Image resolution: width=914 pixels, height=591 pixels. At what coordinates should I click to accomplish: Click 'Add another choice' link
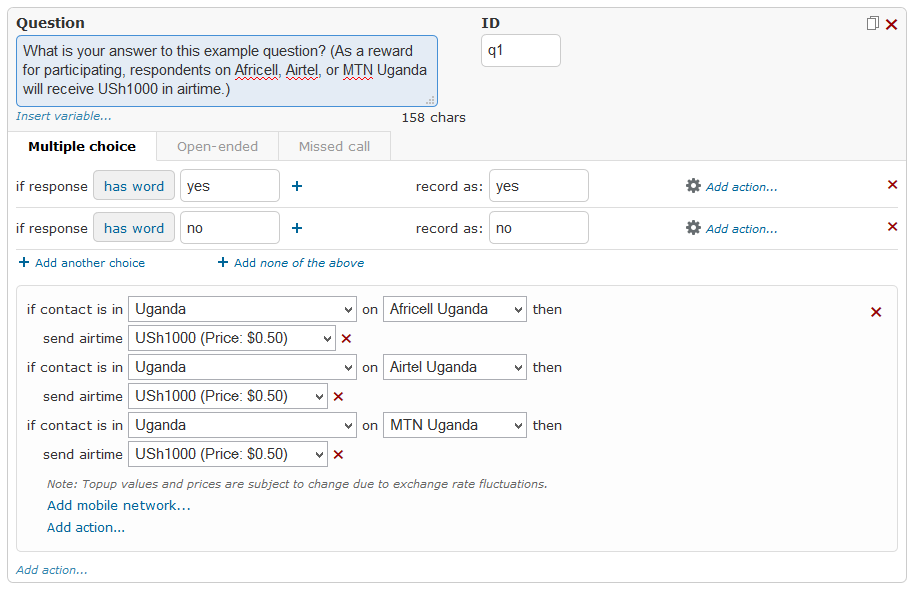(82, 263)
